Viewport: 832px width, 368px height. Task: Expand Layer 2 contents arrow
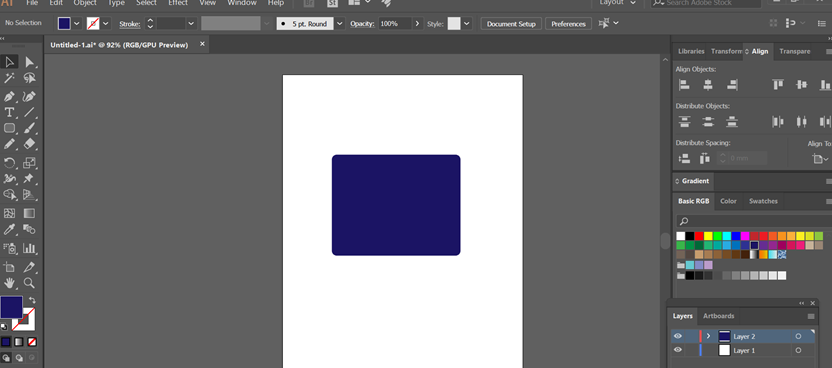coord(708,336)
